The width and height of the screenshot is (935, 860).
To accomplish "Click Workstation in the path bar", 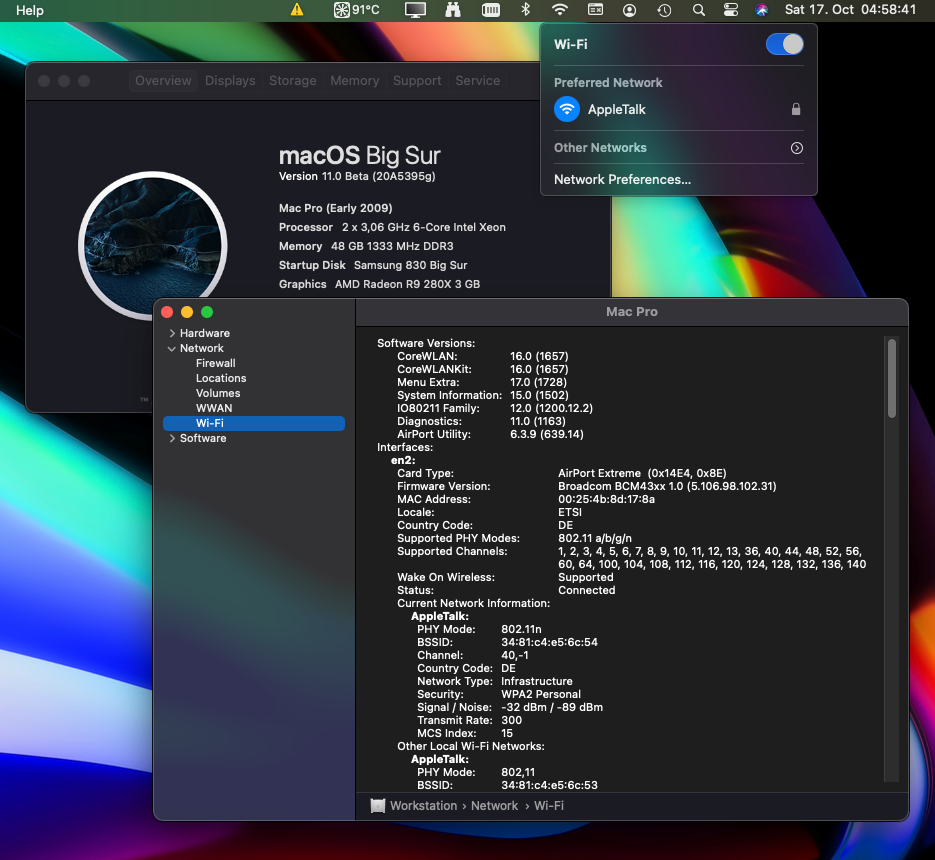I will pyautogui.click(x=423, y=806).
